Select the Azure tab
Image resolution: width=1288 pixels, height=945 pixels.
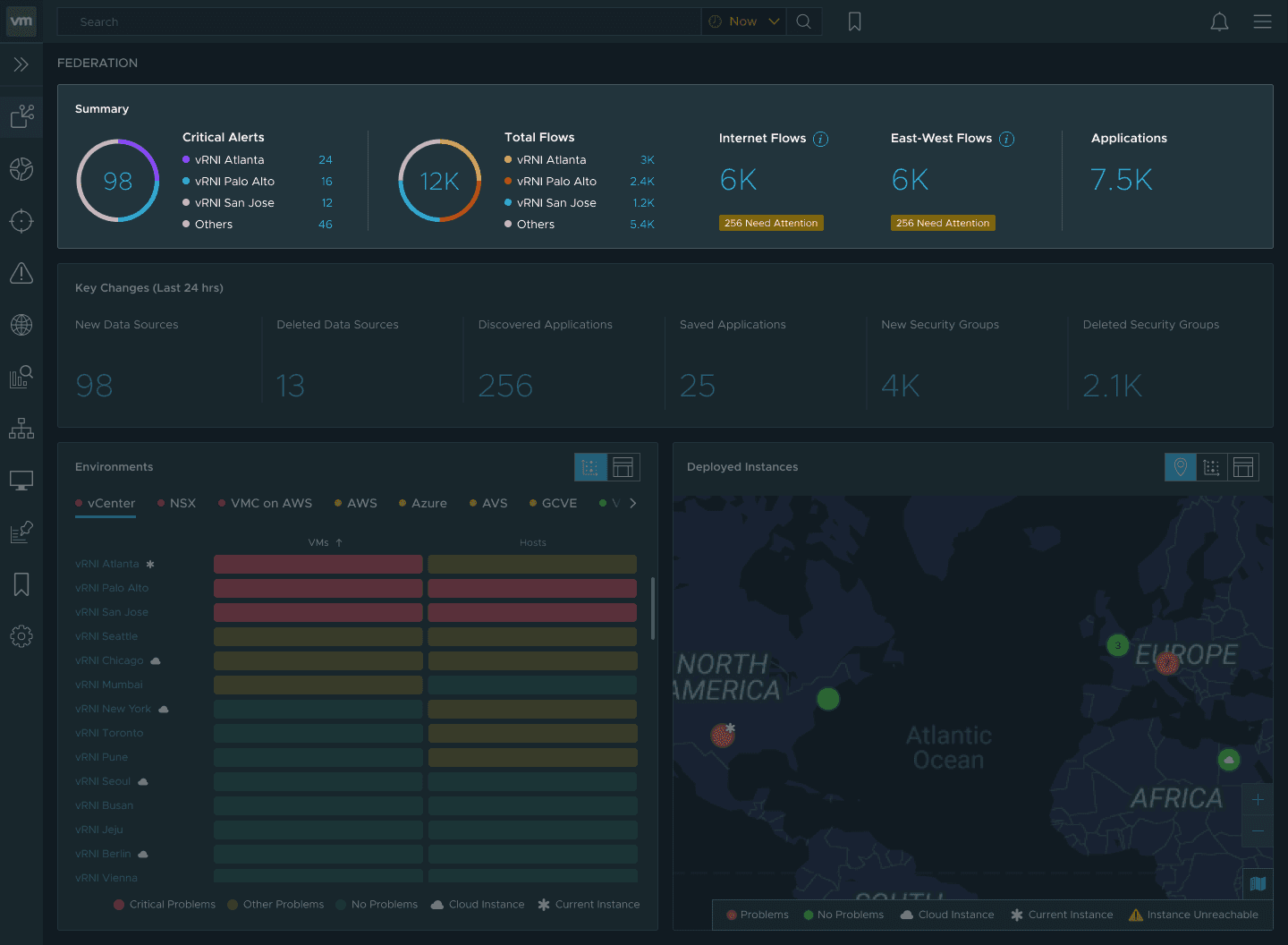click(422, 504)
